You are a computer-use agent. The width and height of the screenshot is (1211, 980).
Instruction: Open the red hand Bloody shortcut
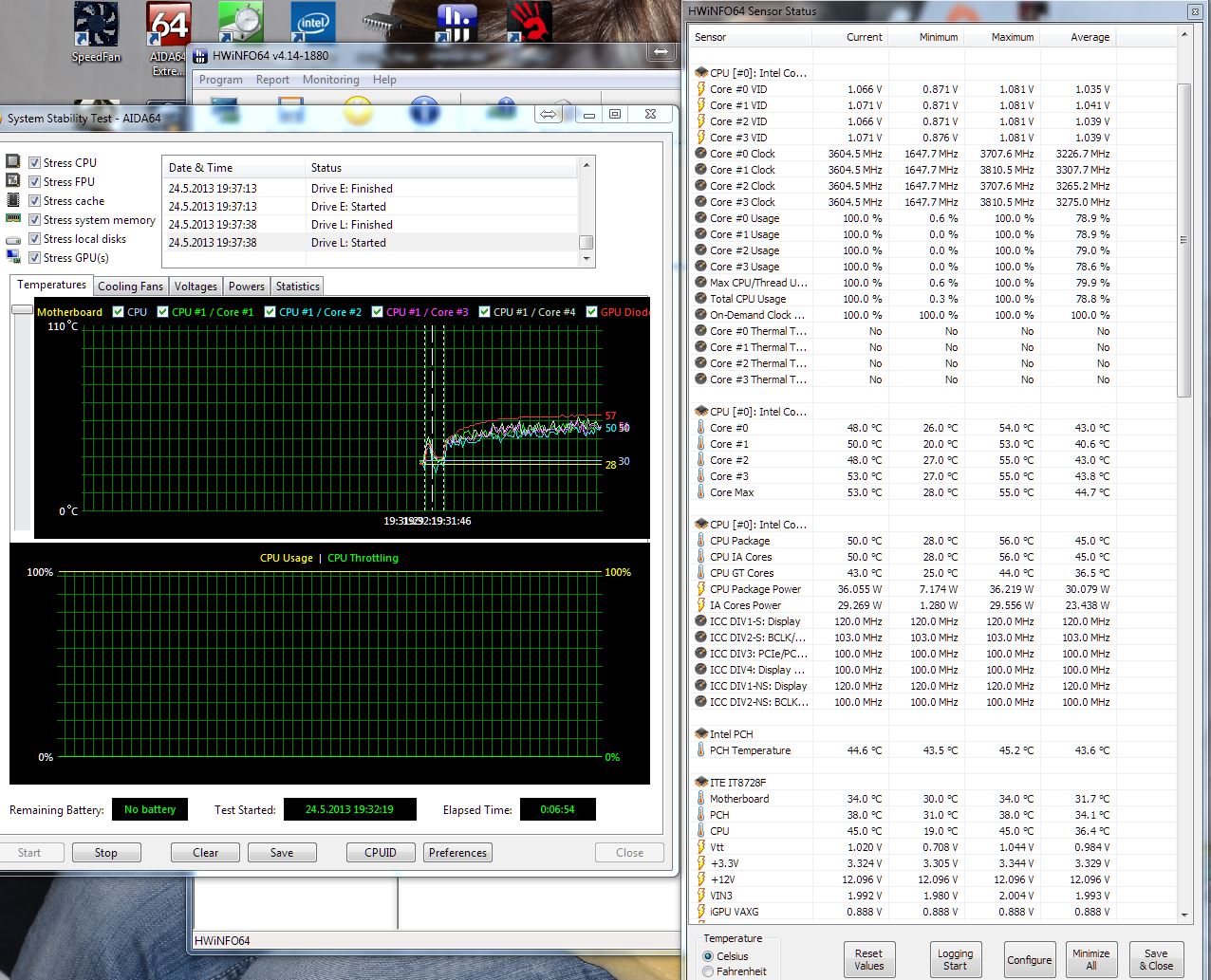click(x=529, y=24)
